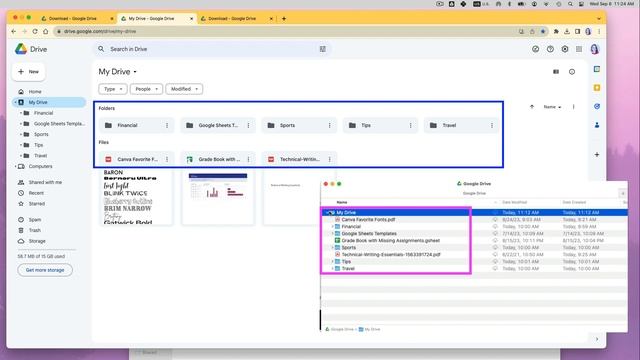Open more options for Financial folder card

coord(167,125)
